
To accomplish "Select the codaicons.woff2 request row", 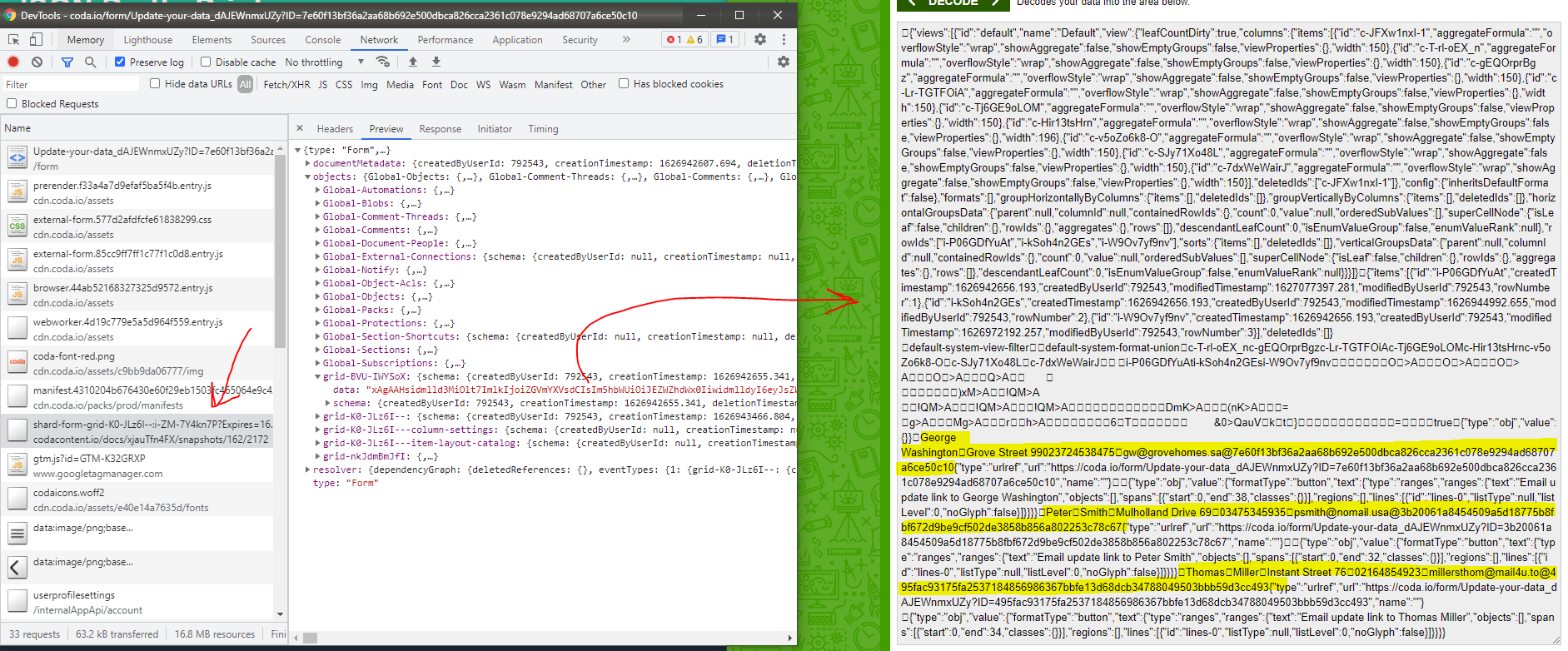I will [x=138, y=499].
